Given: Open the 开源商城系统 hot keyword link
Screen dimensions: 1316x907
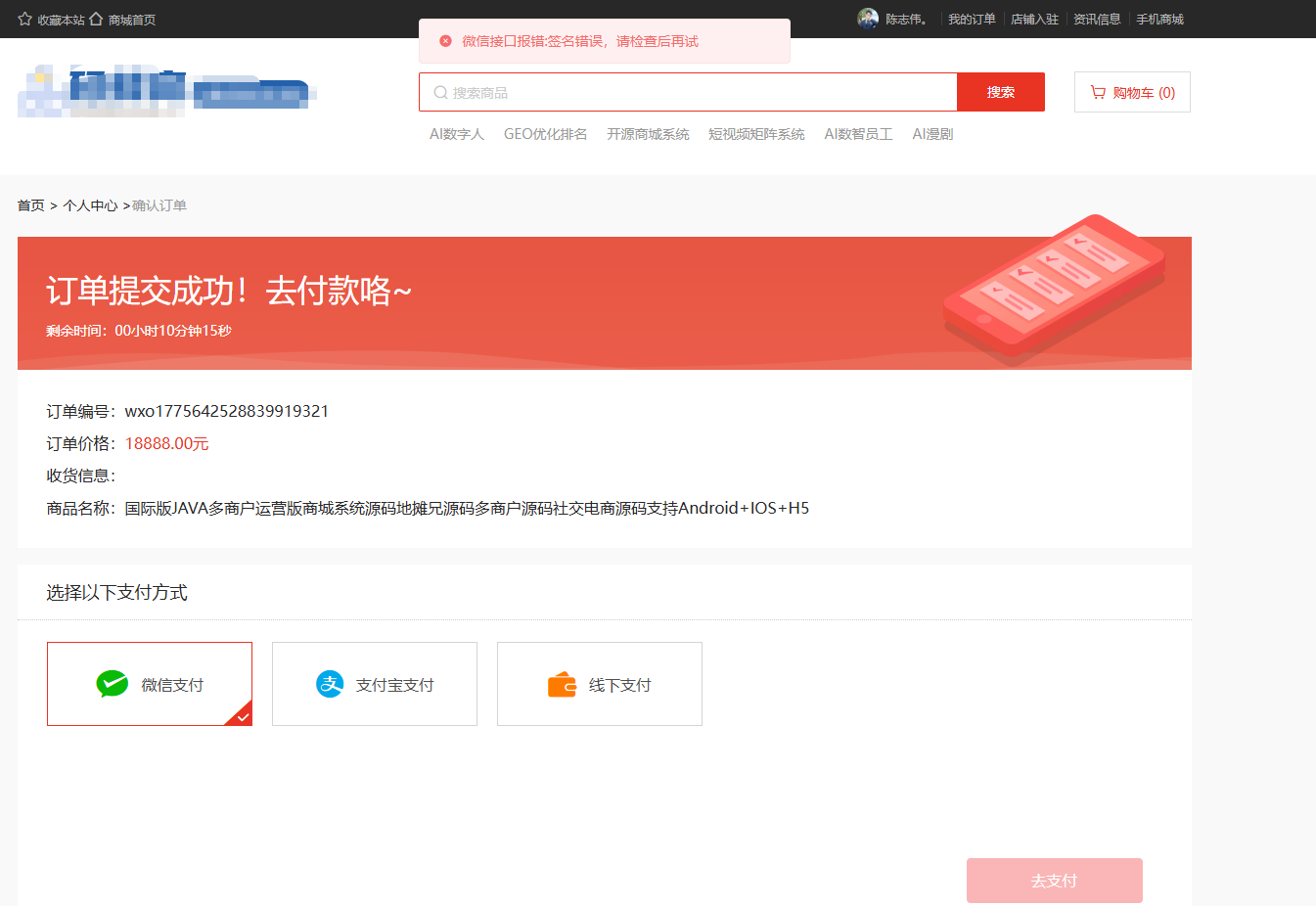Looking at the screenshot, I should (x=648, y=134).
